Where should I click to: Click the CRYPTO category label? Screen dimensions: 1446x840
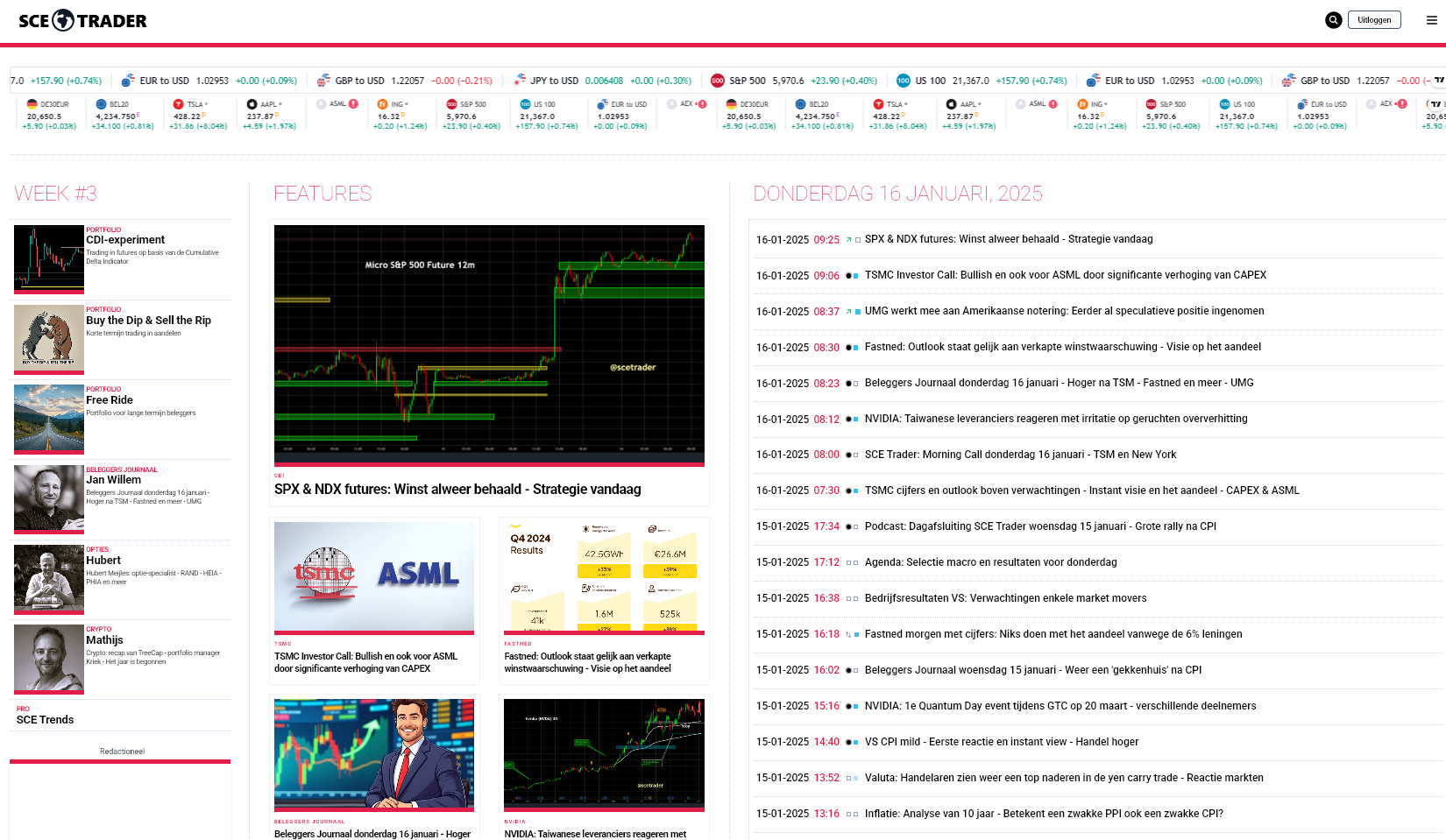click(99, 629)
